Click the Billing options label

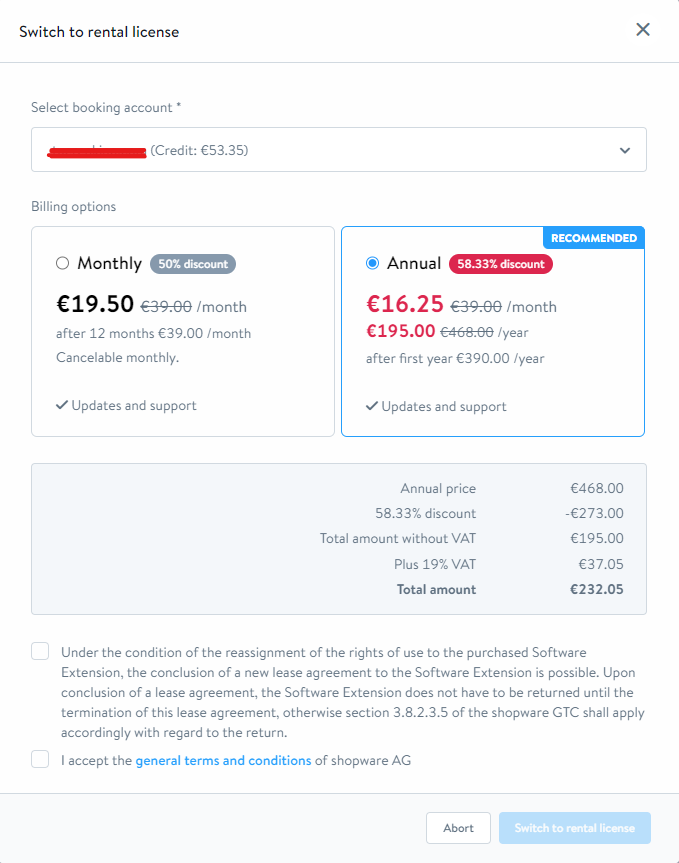pyautogui.click(x=73, y=207)
